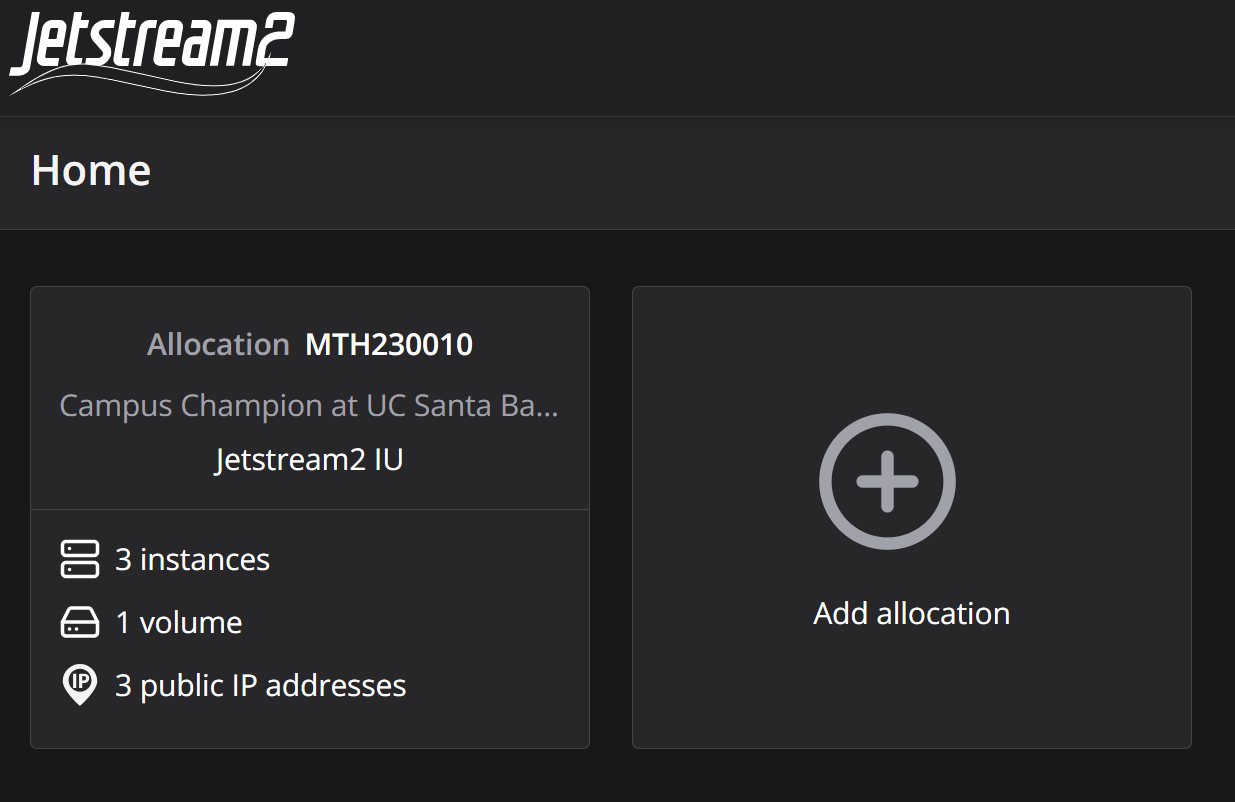Show the 3 public IP addresses entry
This screenshot has width=1235, height=802.
coord(260,685)
